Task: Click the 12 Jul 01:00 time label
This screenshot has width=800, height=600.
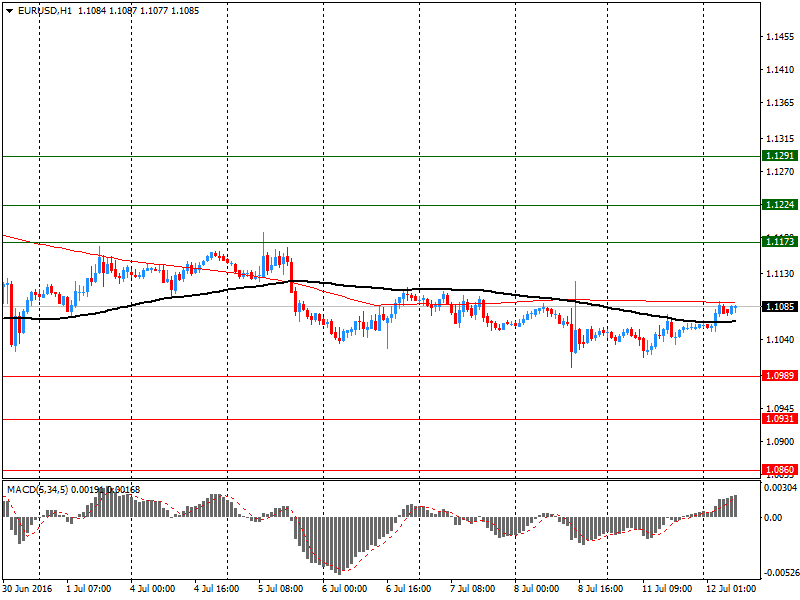Action: 731,589
